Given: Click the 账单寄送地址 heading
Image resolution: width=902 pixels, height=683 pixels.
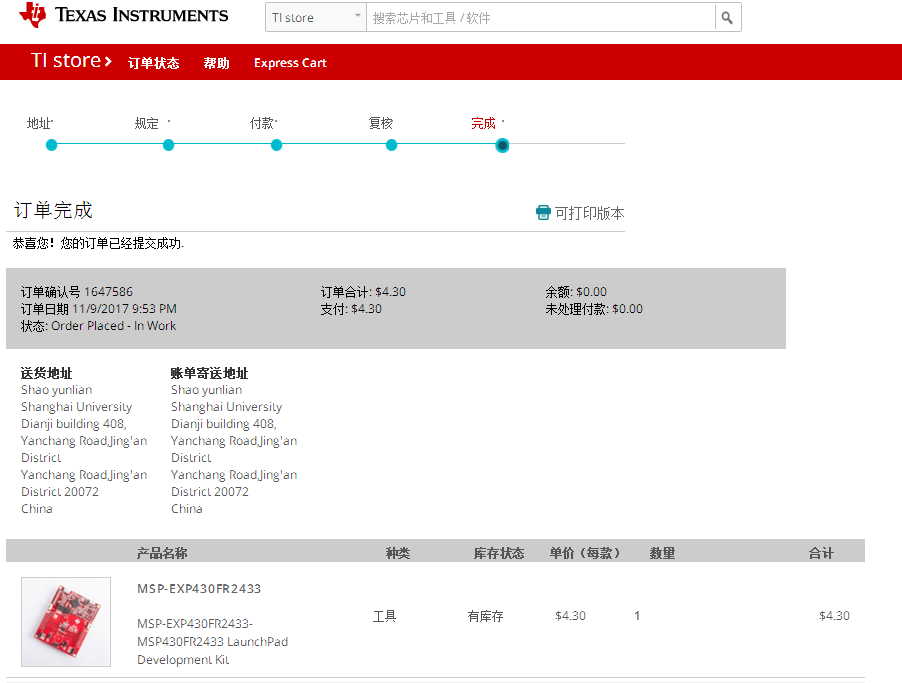Looking at the screenshot, I should tap(209, 373).
